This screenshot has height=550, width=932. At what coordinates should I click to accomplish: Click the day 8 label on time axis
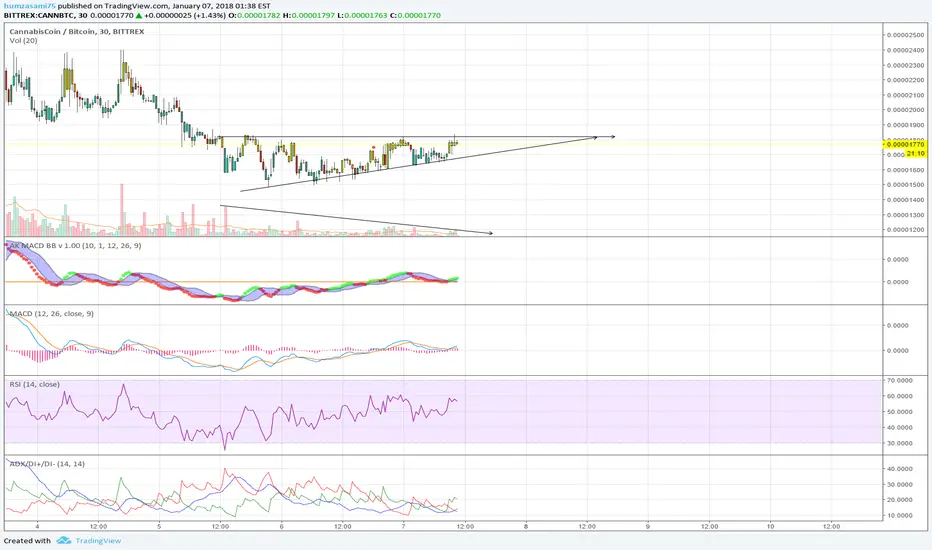[x=526, y=526]
